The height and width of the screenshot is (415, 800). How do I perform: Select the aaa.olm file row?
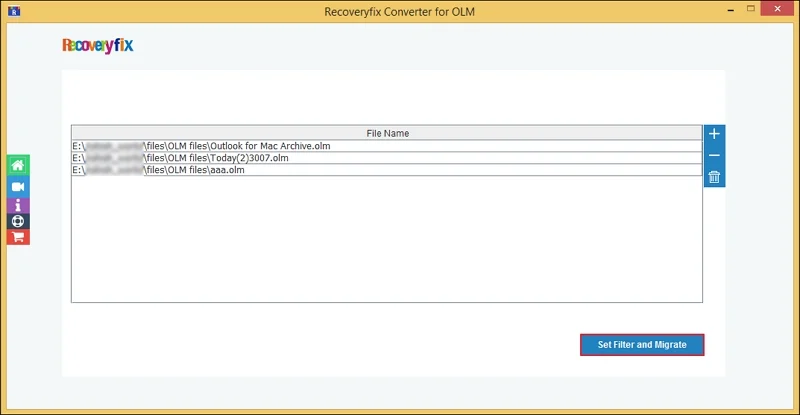tap(387, 170)
